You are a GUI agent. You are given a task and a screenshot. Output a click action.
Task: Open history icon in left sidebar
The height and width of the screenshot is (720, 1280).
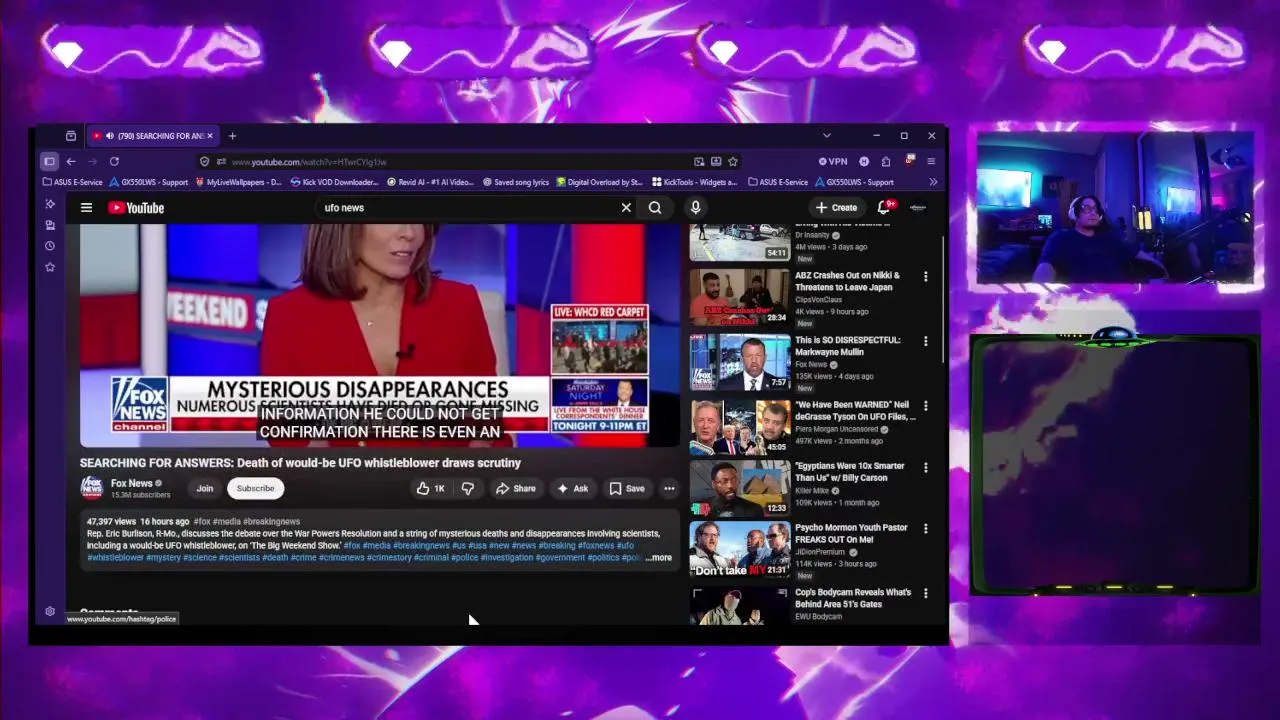click(x=50, y=246)
